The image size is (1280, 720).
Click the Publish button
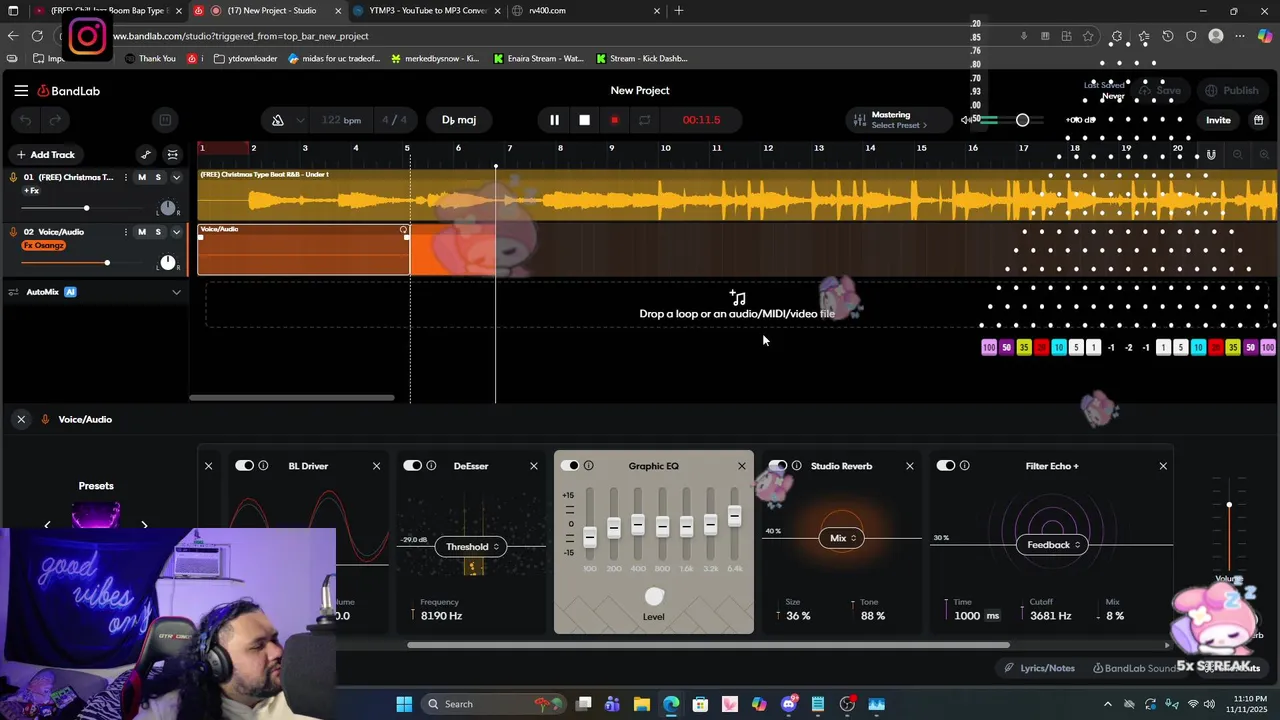(1232, 91)
